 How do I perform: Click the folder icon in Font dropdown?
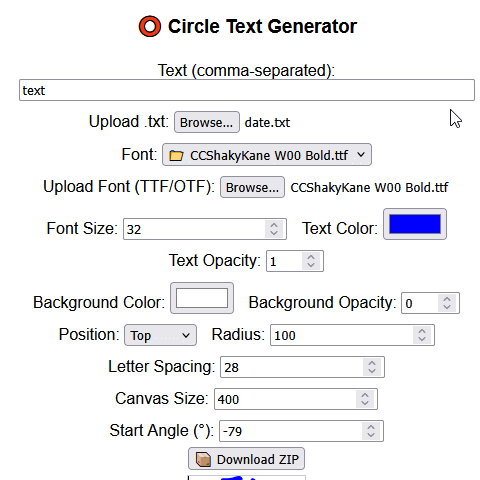[x=176, y=155]
